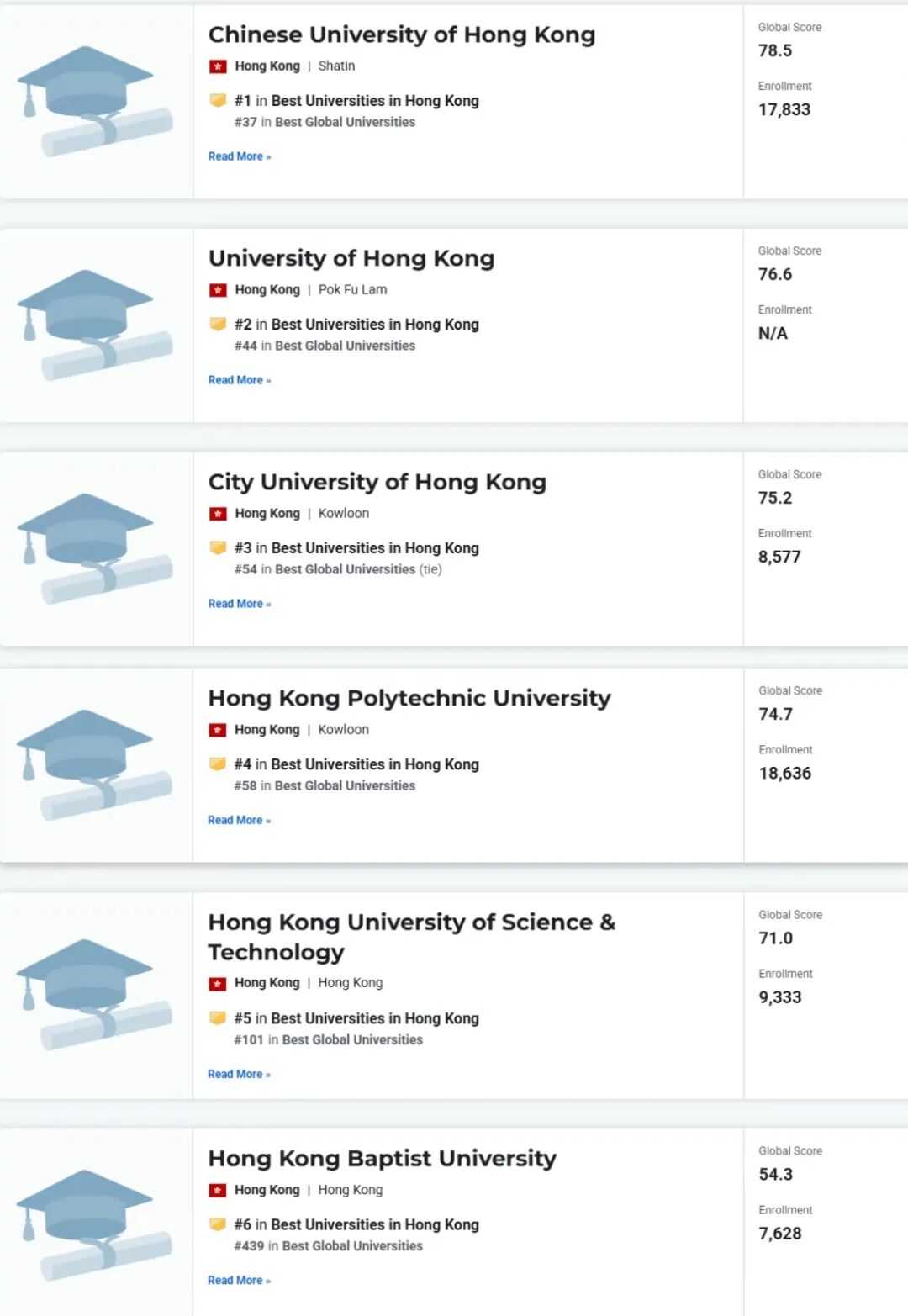Follow #1 in Best Universities in Hong Kong link
Image resolution: width=908 pixels, height=1316 pixels.
tap(356, 101)
